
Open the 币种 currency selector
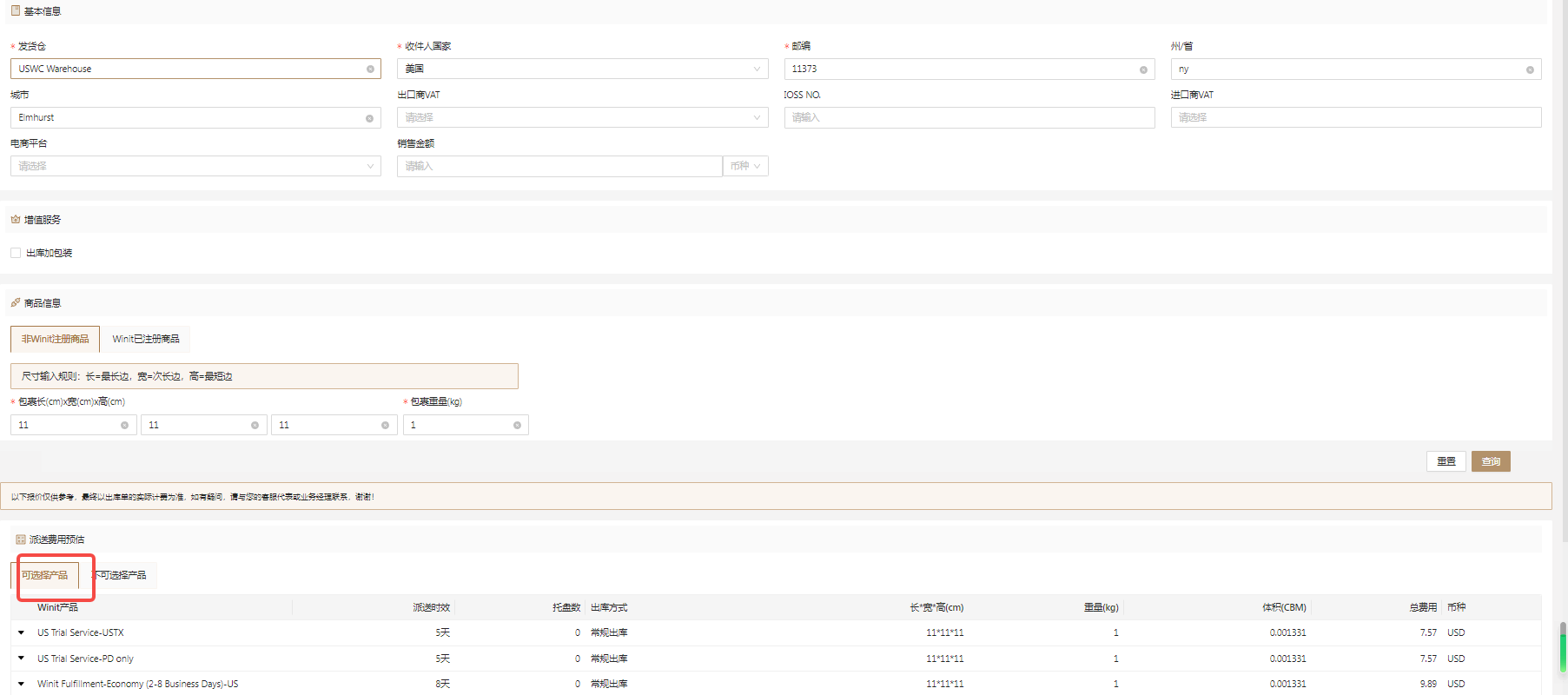[x=745, y=166]
